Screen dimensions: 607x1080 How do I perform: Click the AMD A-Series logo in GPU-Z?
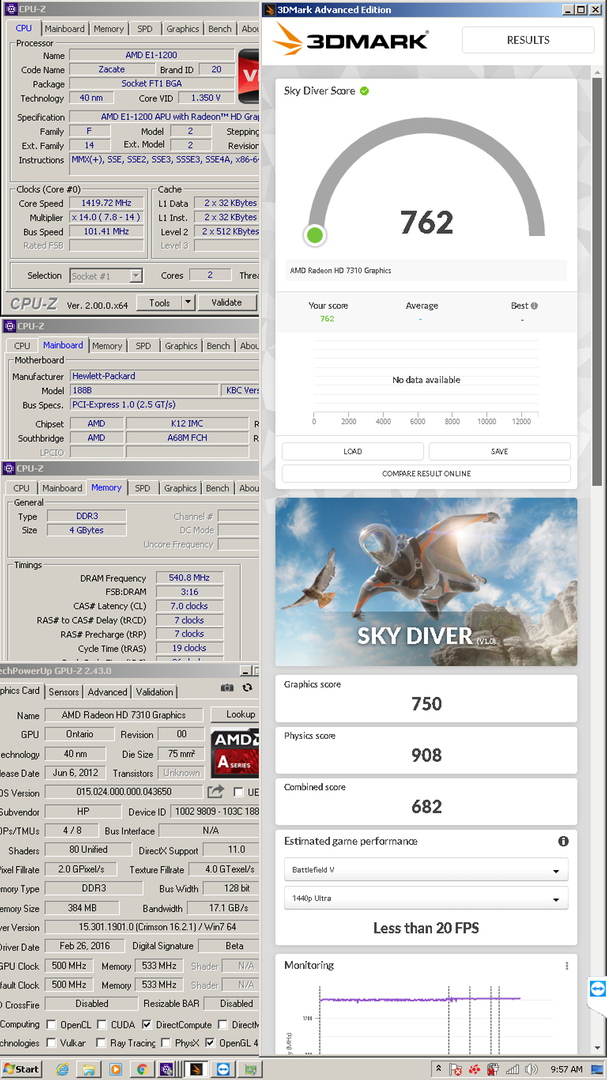(x=234, y=753)
